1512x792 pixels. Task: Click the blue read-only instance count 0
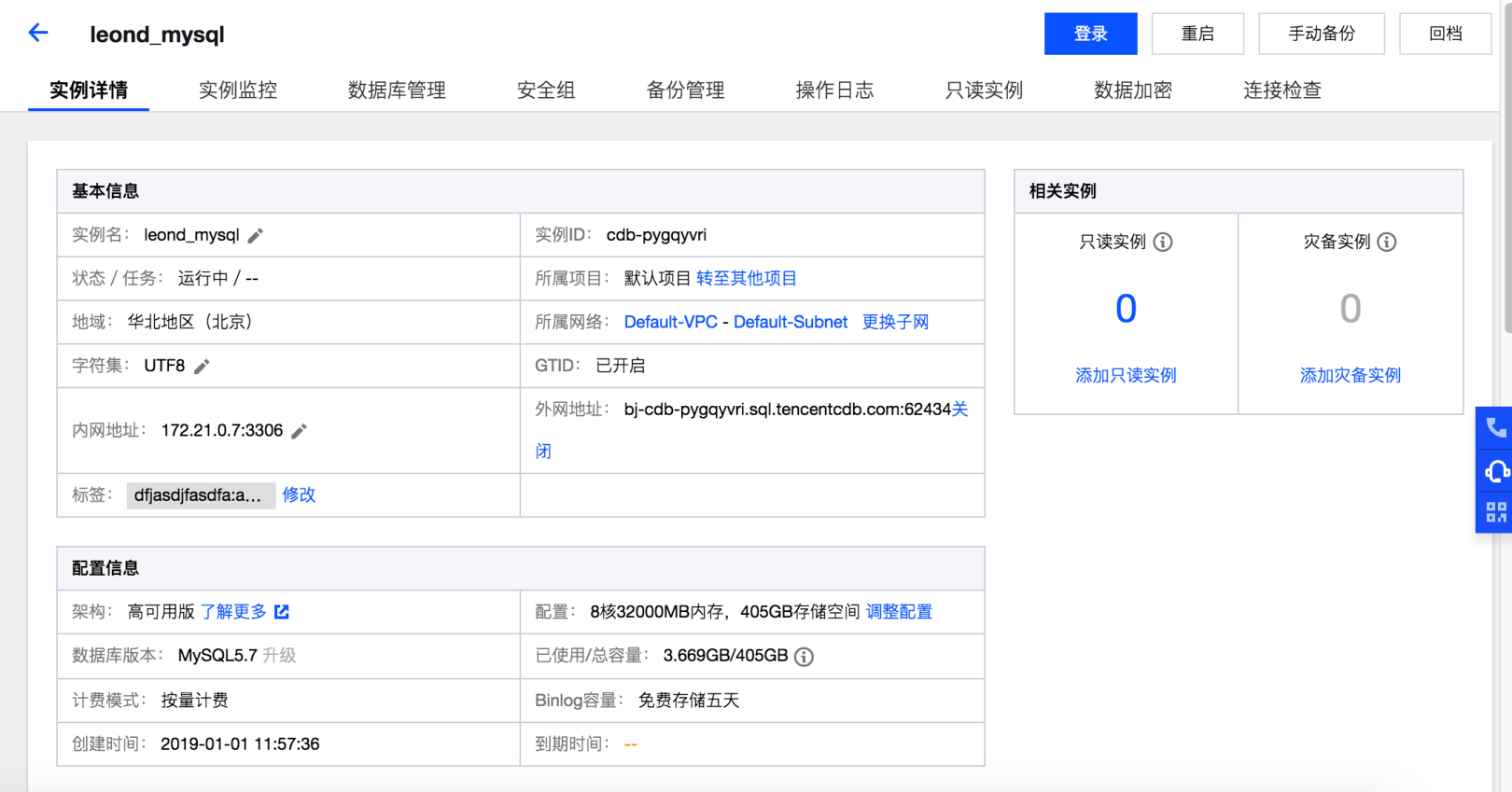click(1127, 309)
